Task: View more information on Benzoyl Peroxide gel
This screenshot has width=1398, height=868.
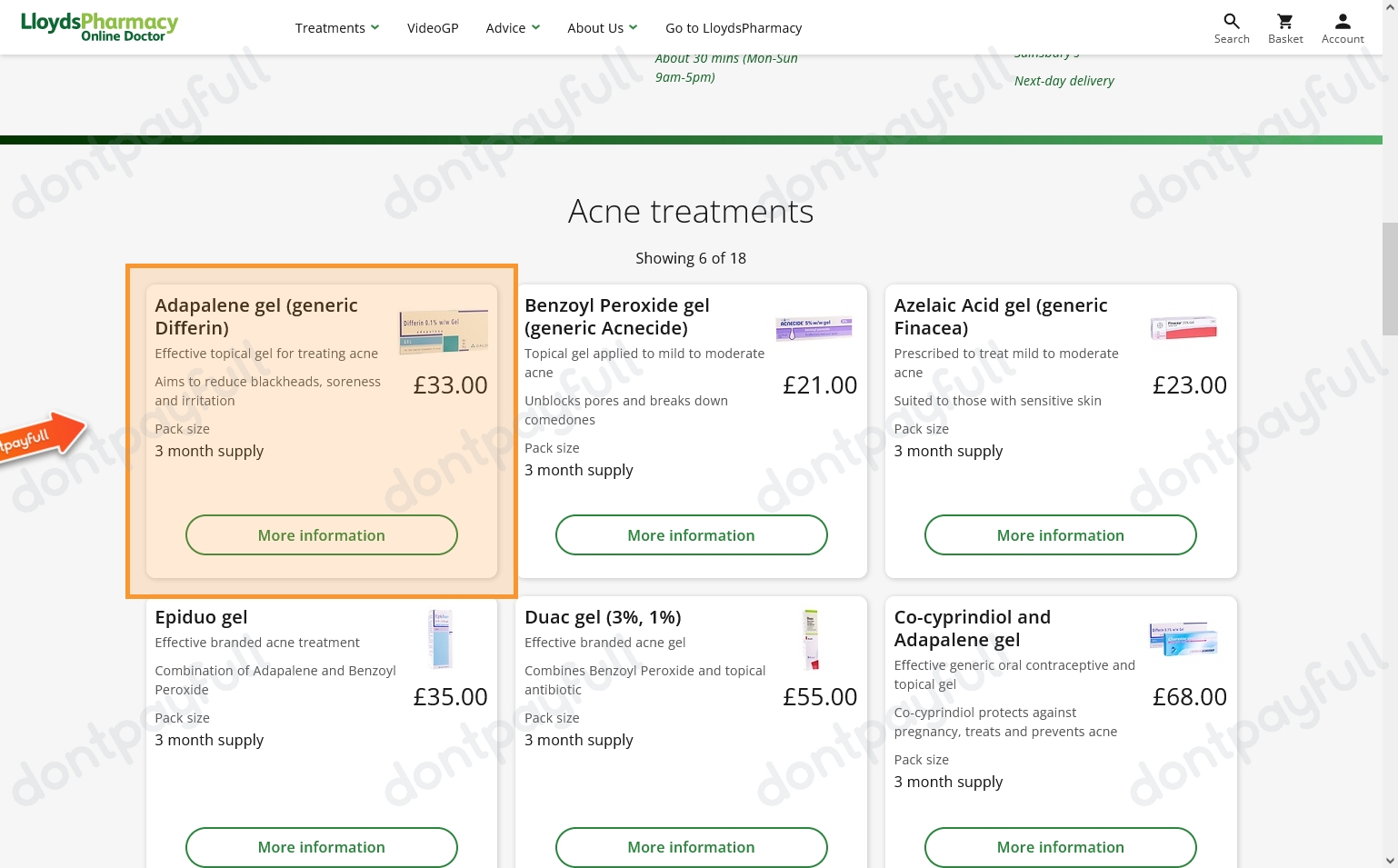Action: coord(692,535)
